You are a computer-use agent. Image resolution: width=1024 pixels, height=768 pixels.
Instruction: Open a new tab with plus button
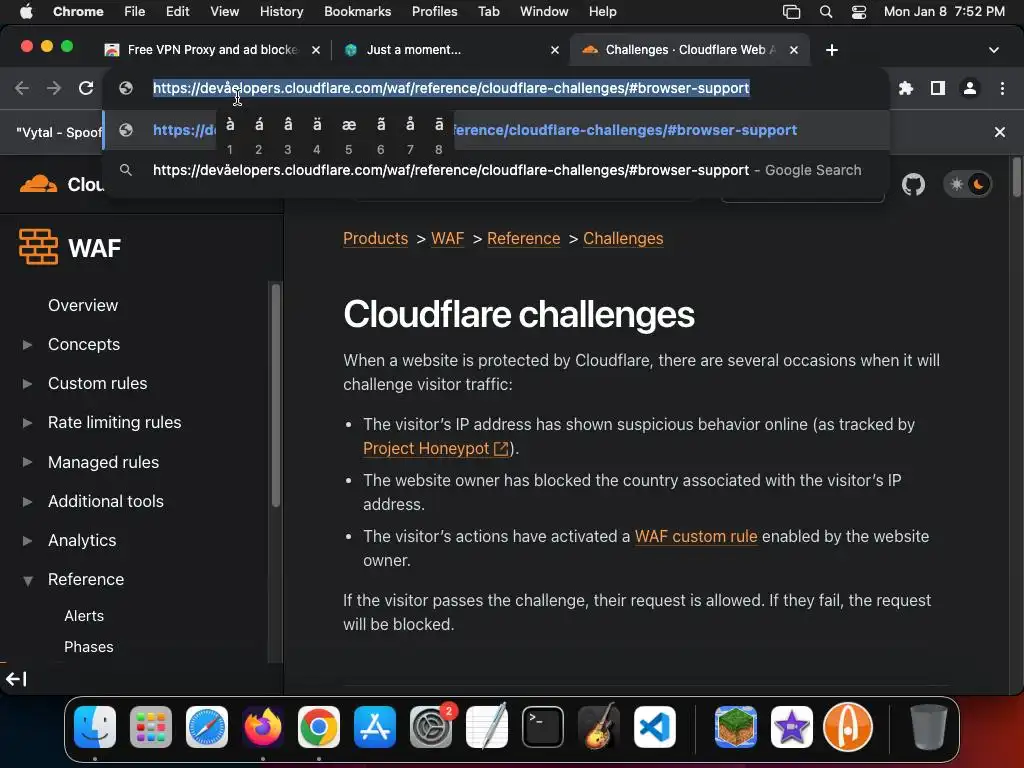pyautogui.click(x=831, y=50)
